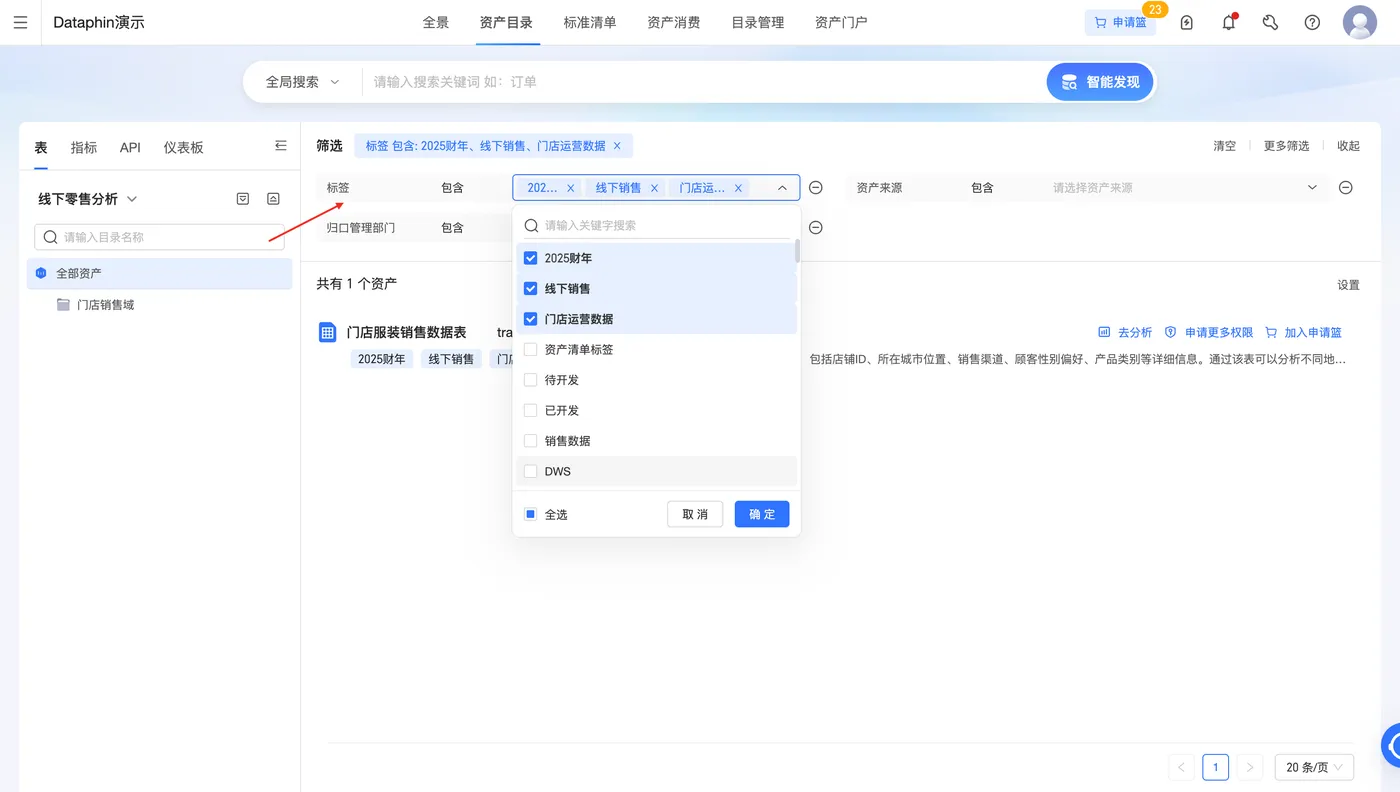Screen dimensions: 1400x792
Task: Select the 全部资产 tree node
Action: (x=160, y=273)
